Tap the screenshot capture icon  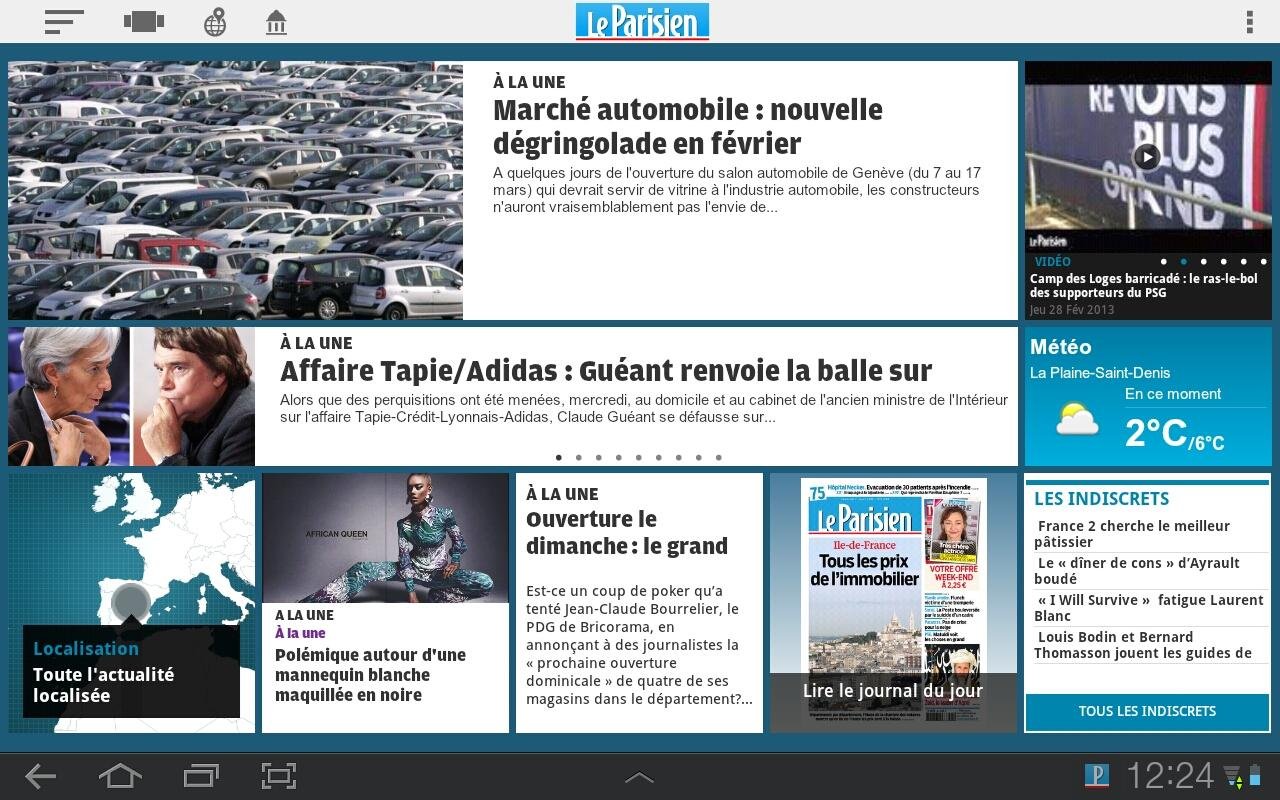tap(279, 776)
